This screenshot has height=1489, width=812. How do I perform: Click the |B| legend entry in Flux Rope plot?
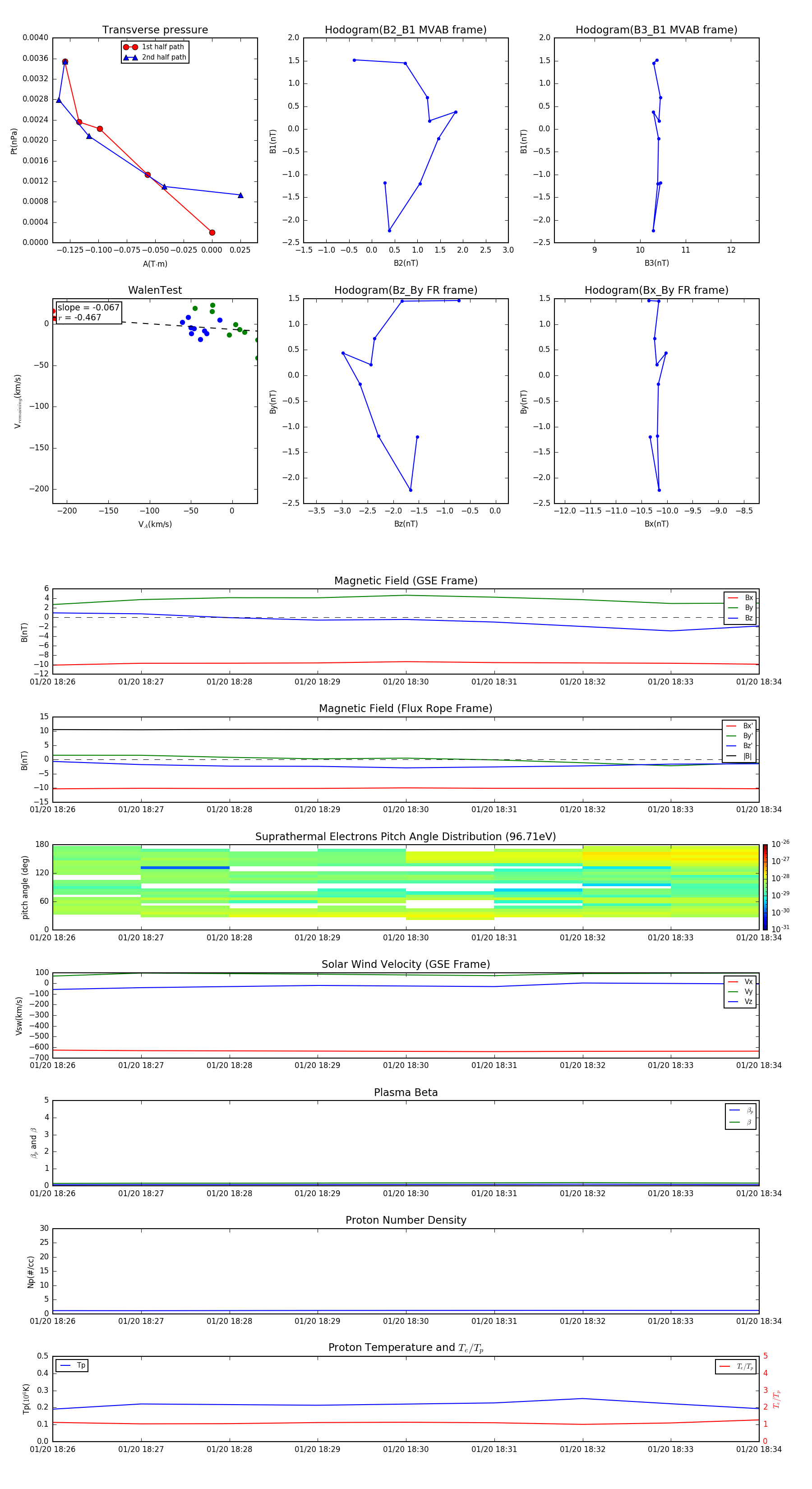739,756
